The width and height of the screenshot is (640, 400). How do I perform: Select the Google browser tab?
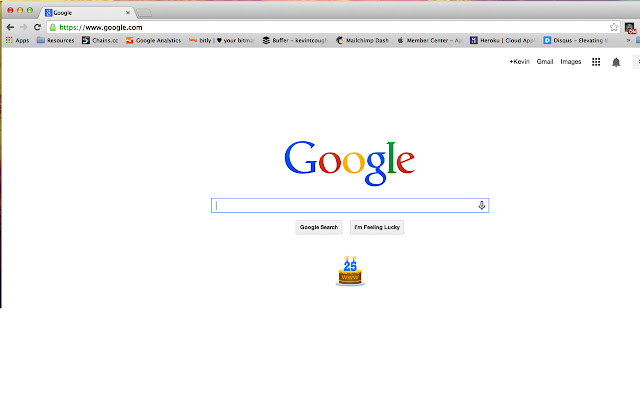click(87, 13)
